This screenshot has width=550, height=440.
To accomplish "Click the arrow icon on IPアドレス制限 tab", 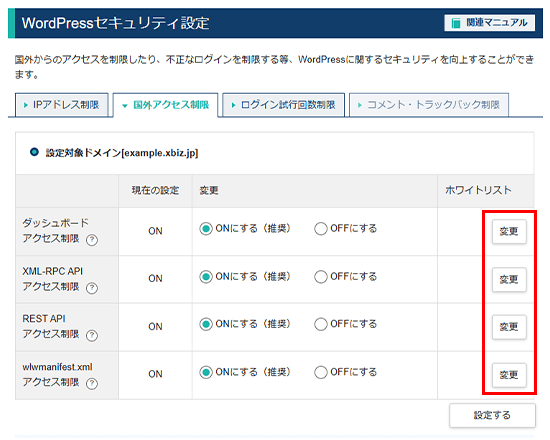I will pyautogui.click(x=26, y=105).
